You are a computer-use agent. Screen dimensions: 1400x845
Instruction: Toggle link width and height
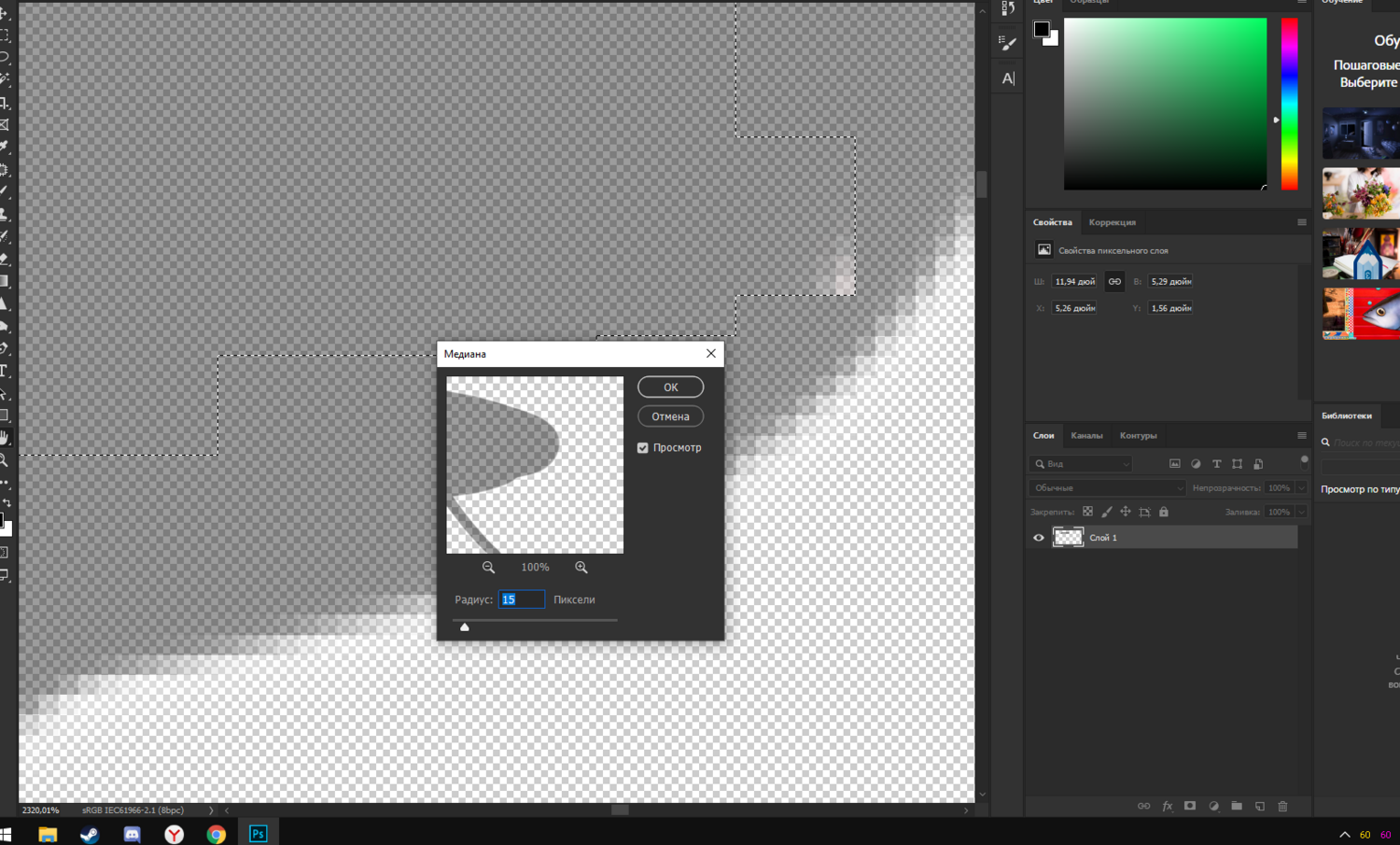[1114, 281]
